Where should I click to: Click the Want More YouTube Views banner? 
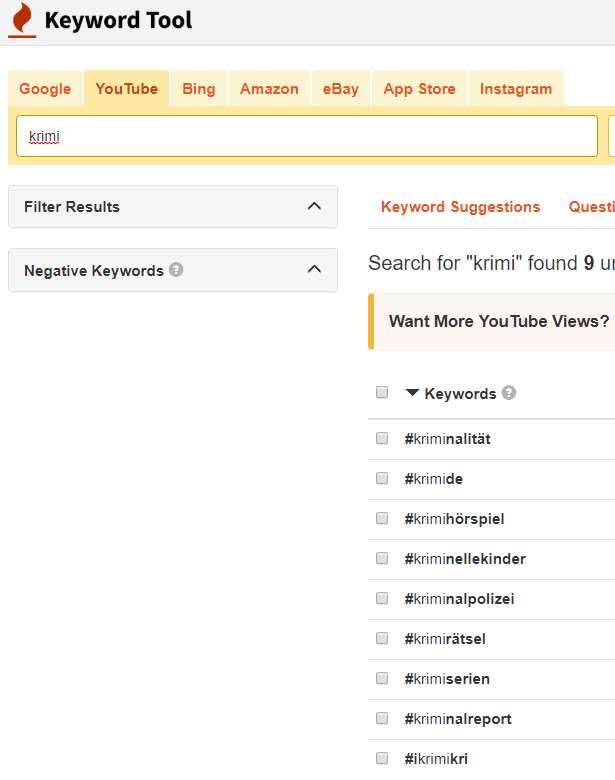pos(492,321)
